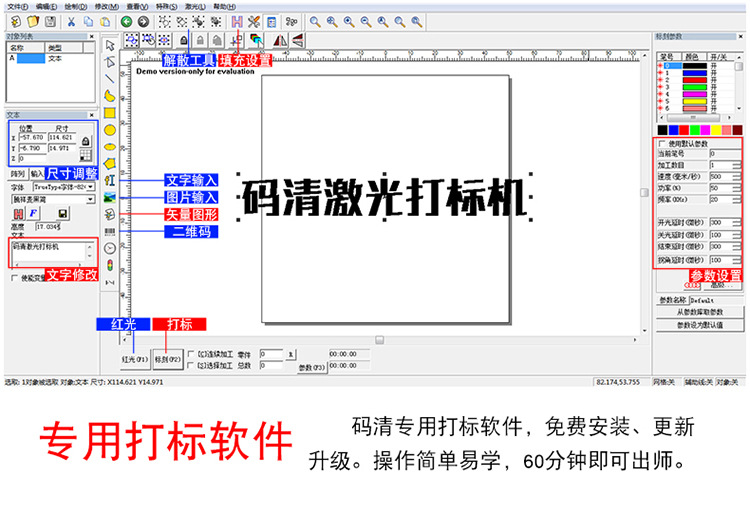This screenshot has height=515, width=750.
Task: Open the 帮助(H) menu
Action: click(x=225, y=7)
